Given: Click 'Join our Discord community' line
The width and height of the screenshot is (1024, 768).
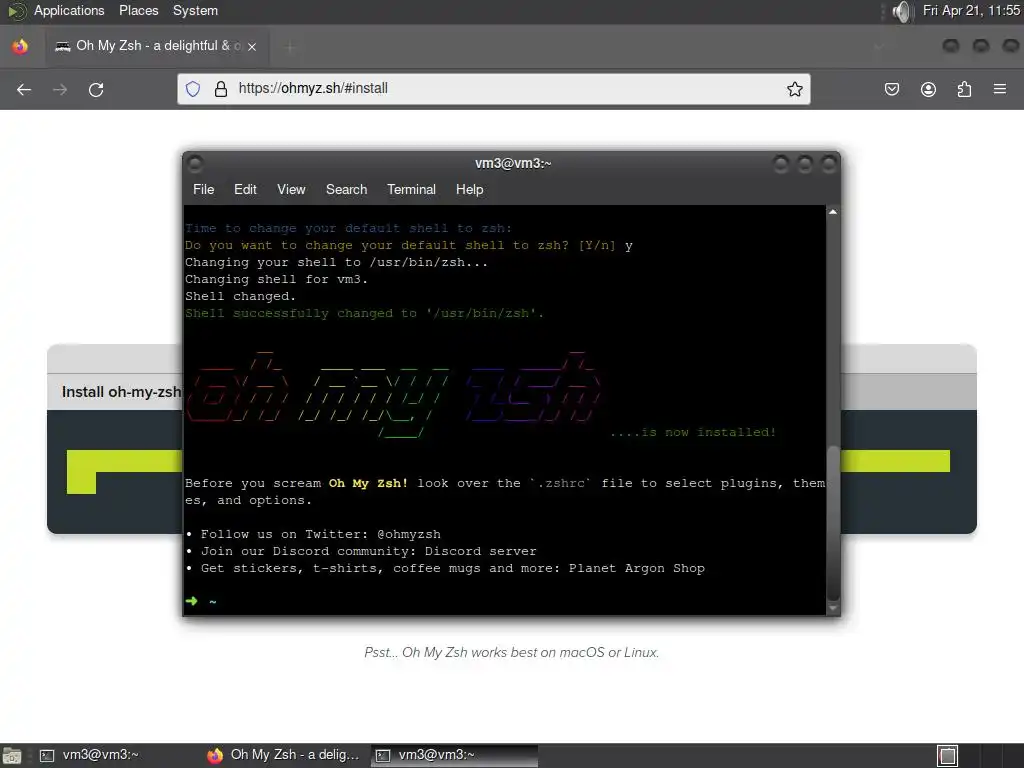Looking at the screenshot, I should 360,551.
